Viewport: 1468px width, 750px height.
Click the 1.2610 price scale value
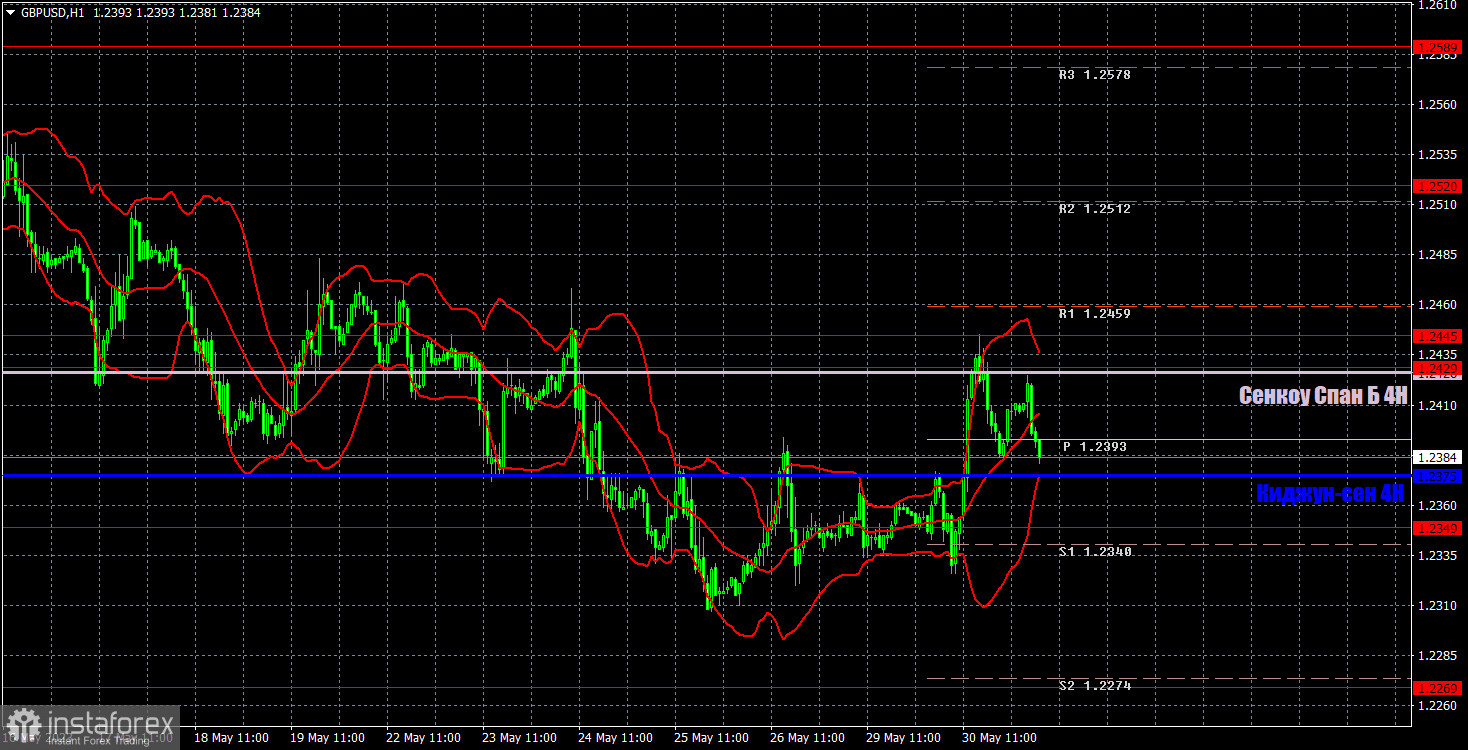point(1436,5)
